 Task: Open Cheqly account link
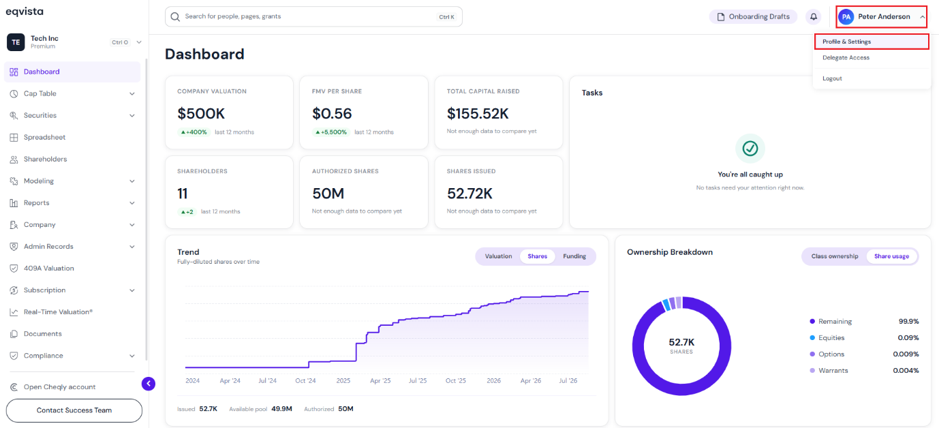(59, 387)
